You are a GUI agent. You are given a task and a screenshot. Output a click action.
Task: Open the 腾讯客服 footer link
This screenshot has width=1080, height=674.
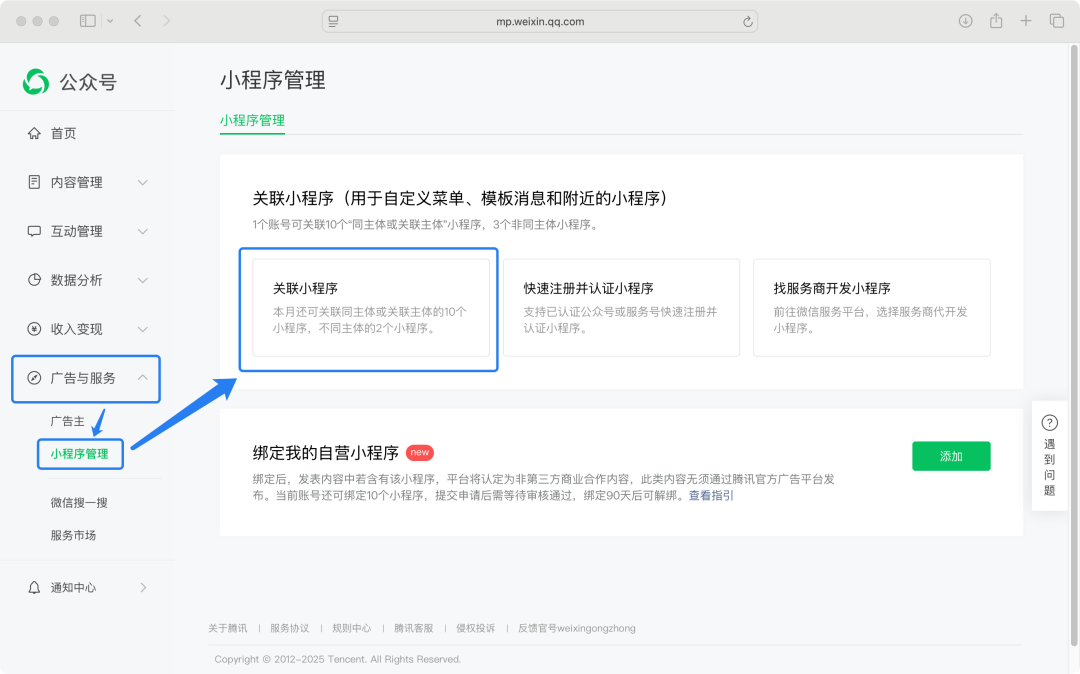click(x=413, y=628)
